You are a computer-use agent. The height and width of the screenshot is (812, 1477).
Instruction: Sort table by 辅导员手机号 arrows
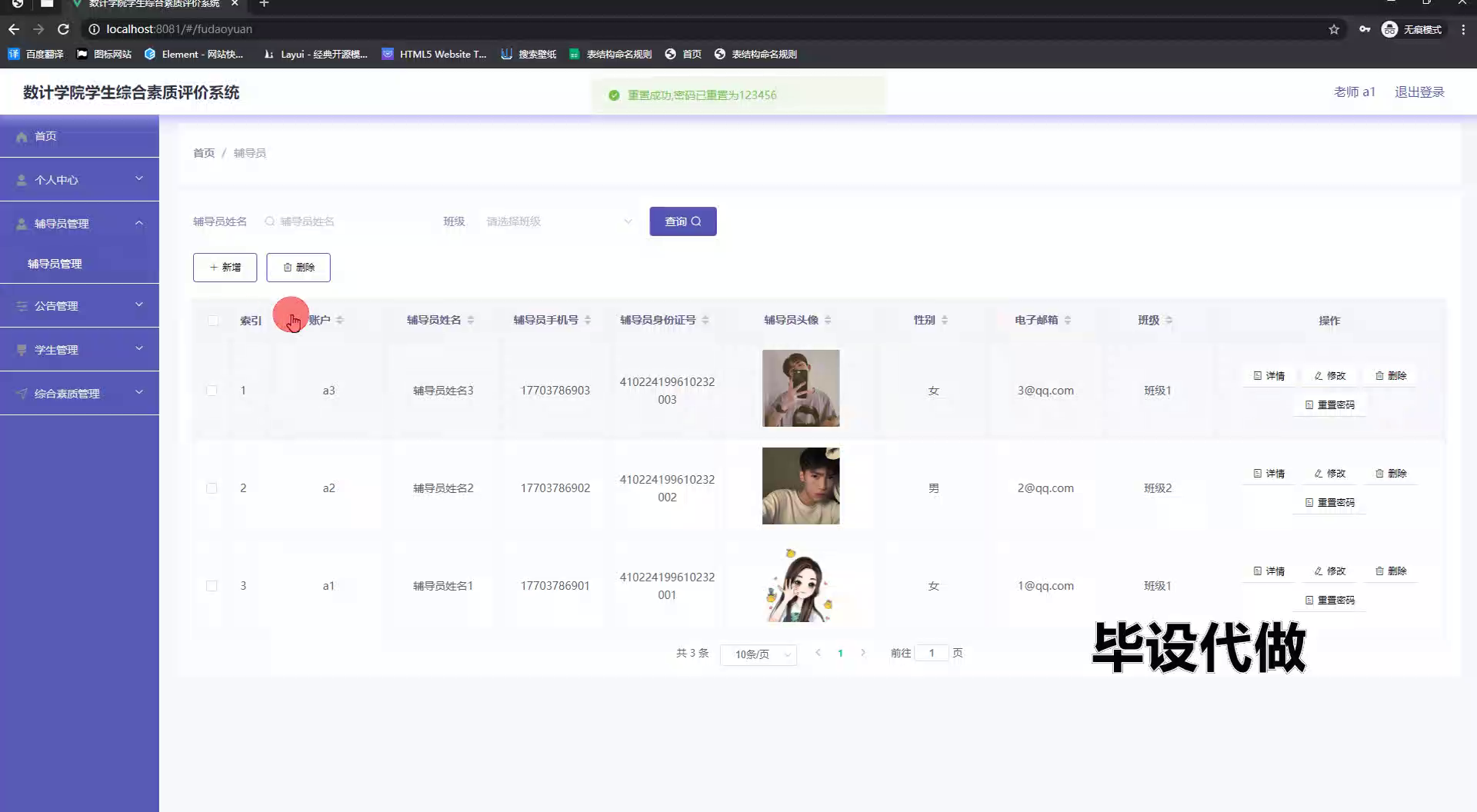(x=588, y=320)
